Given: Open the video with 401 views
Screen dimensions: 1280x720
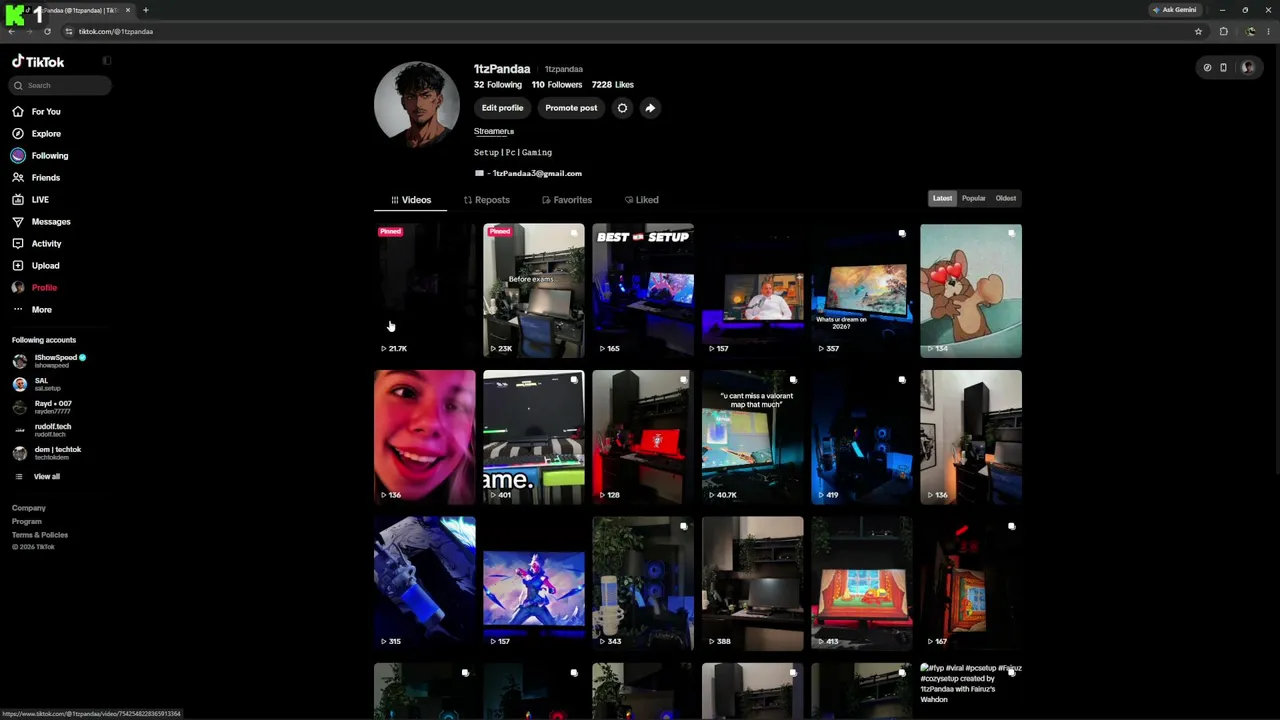Looking at the screenshot, I should coord(534,437).
